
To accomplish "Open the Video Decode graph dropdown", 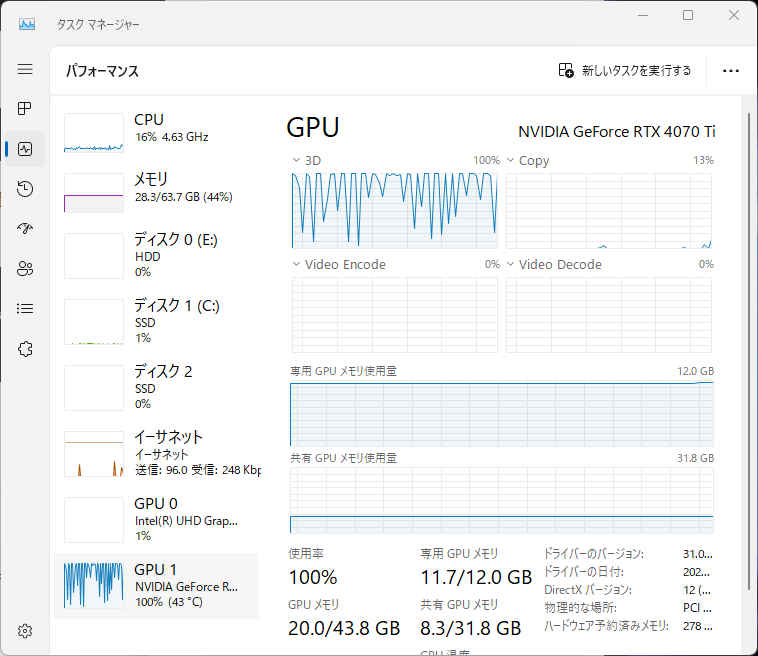I will pyautogui.click(x=511, y=265).
